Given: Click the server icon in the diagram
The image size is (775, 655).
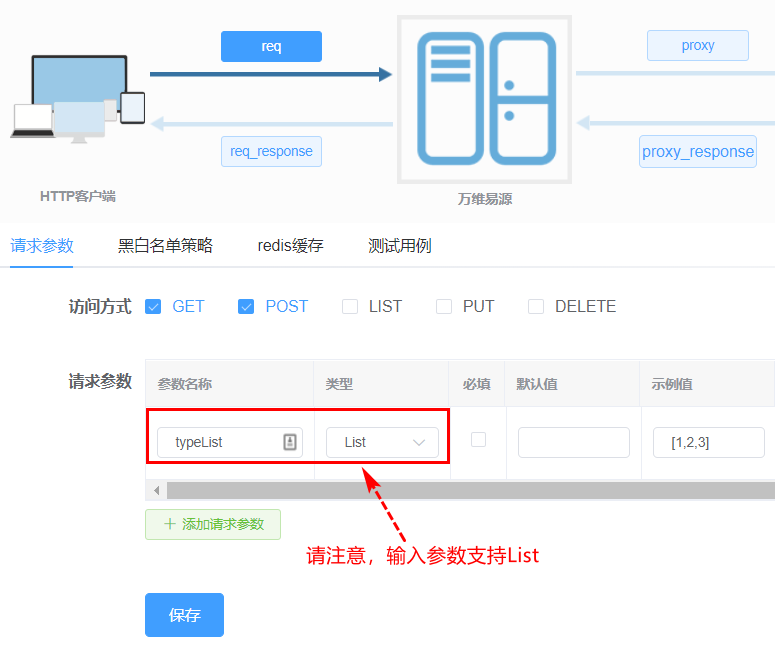Looking at the screenshot, I should click(484, 98).
